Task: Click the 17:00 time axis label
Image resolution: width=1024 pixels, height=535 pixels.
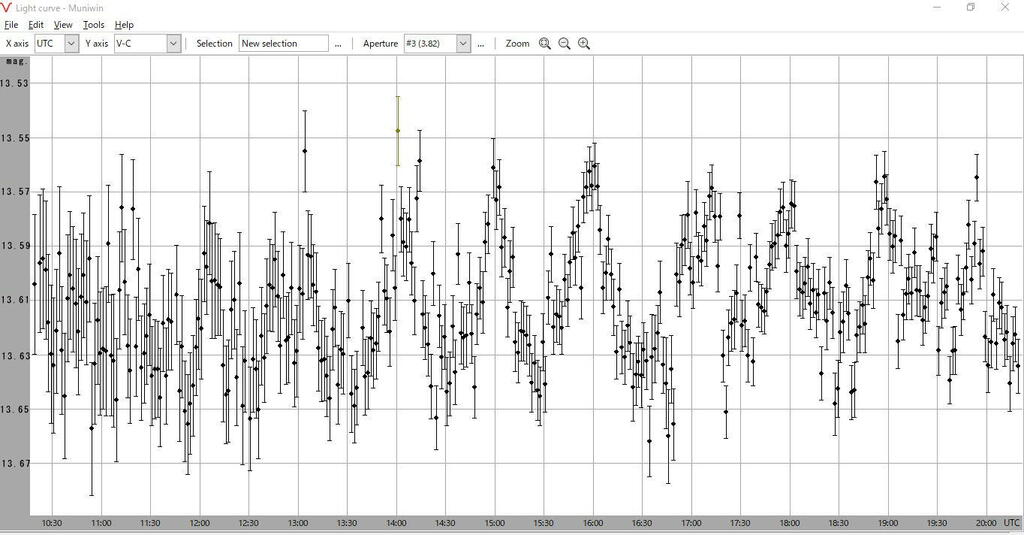Action: [691, 523]
